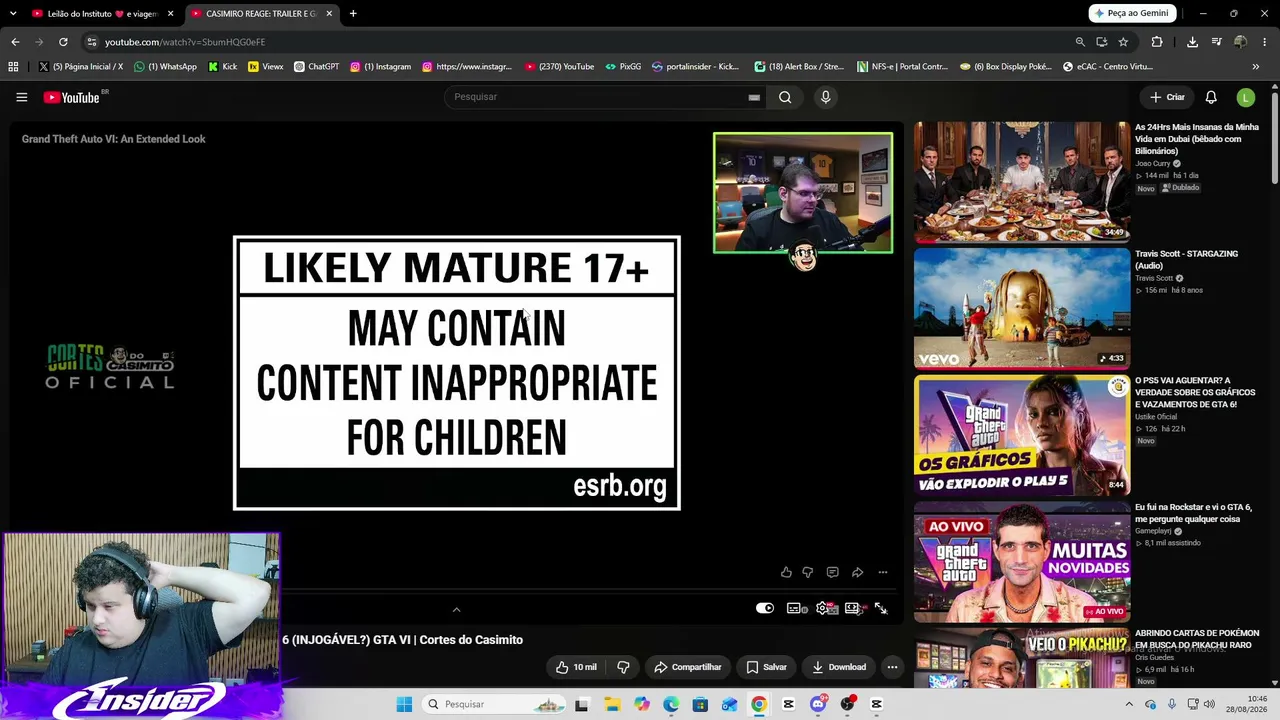Click the YouTube search magnifier button

pos(785,97)
